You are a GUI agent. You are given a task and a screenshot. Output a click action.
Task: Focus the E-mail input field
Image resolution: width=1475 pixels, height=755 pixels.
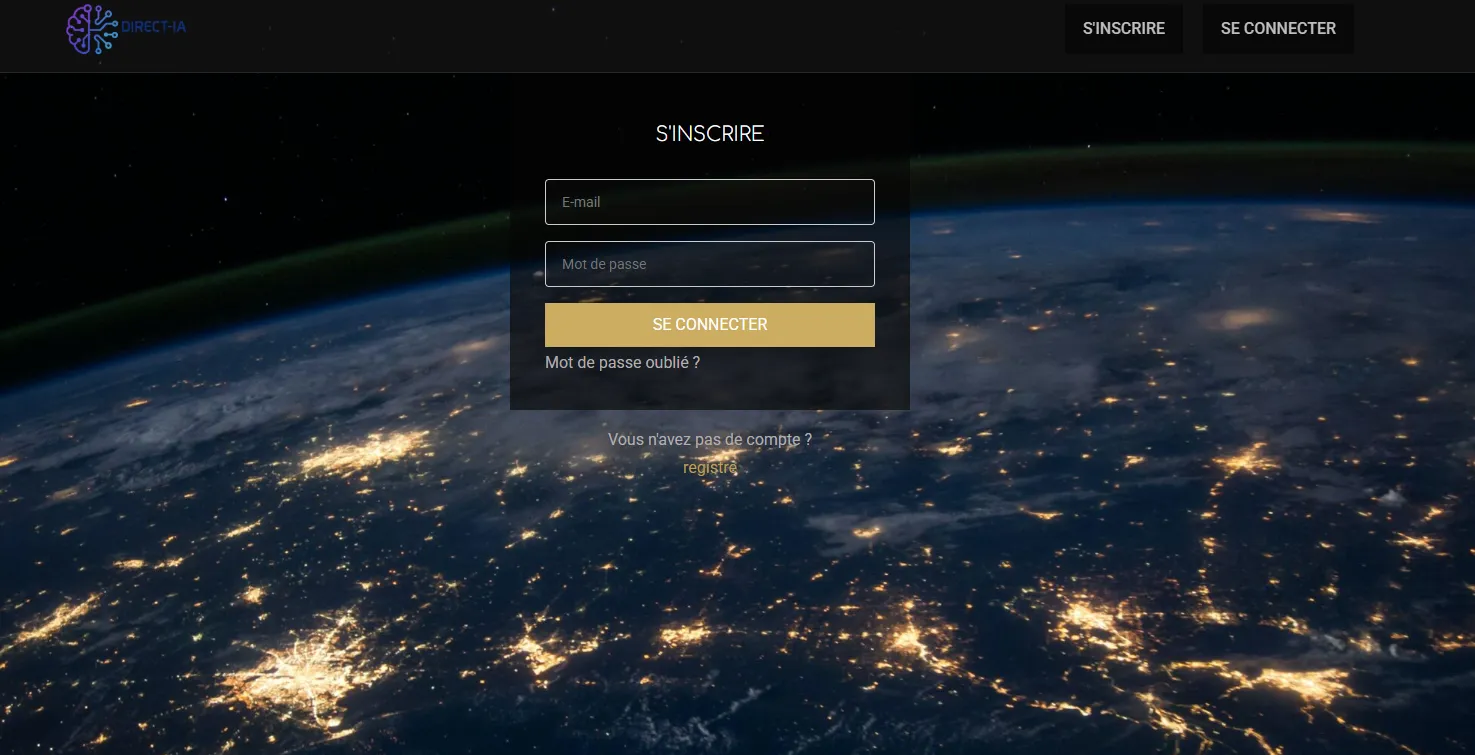point(709,201)
